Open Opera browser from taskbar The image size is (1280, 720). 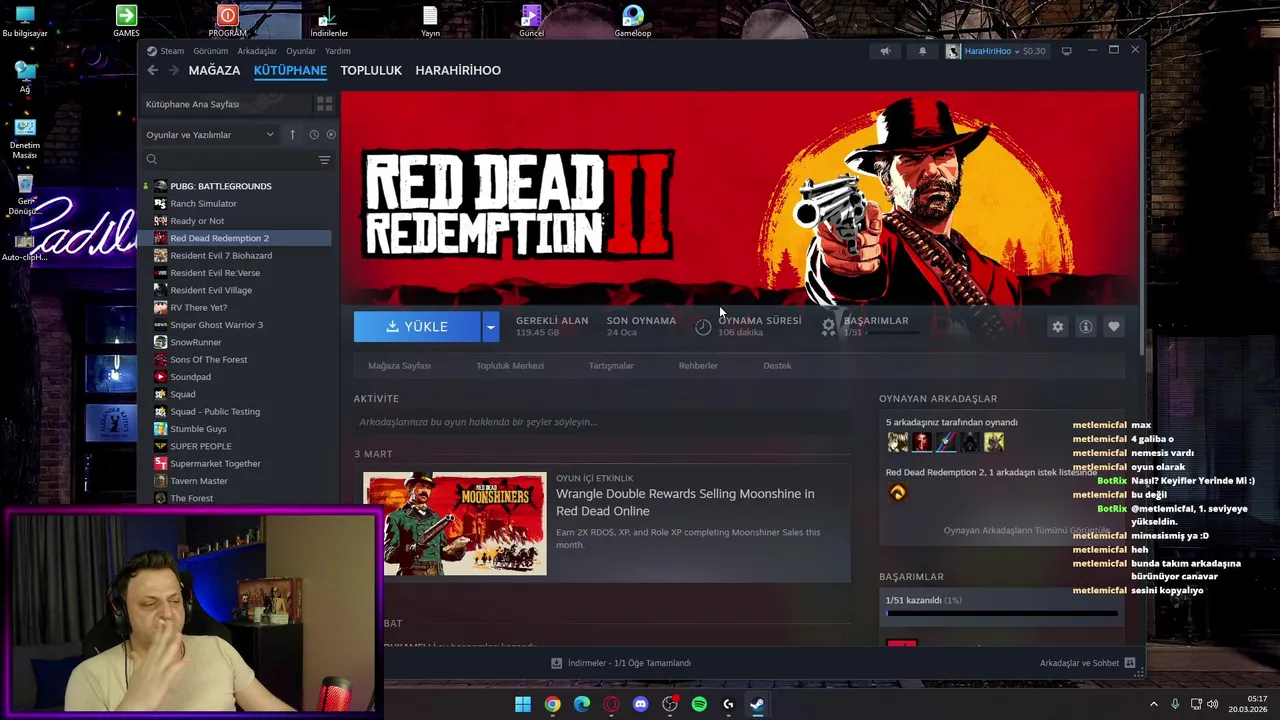coord(611,704)
